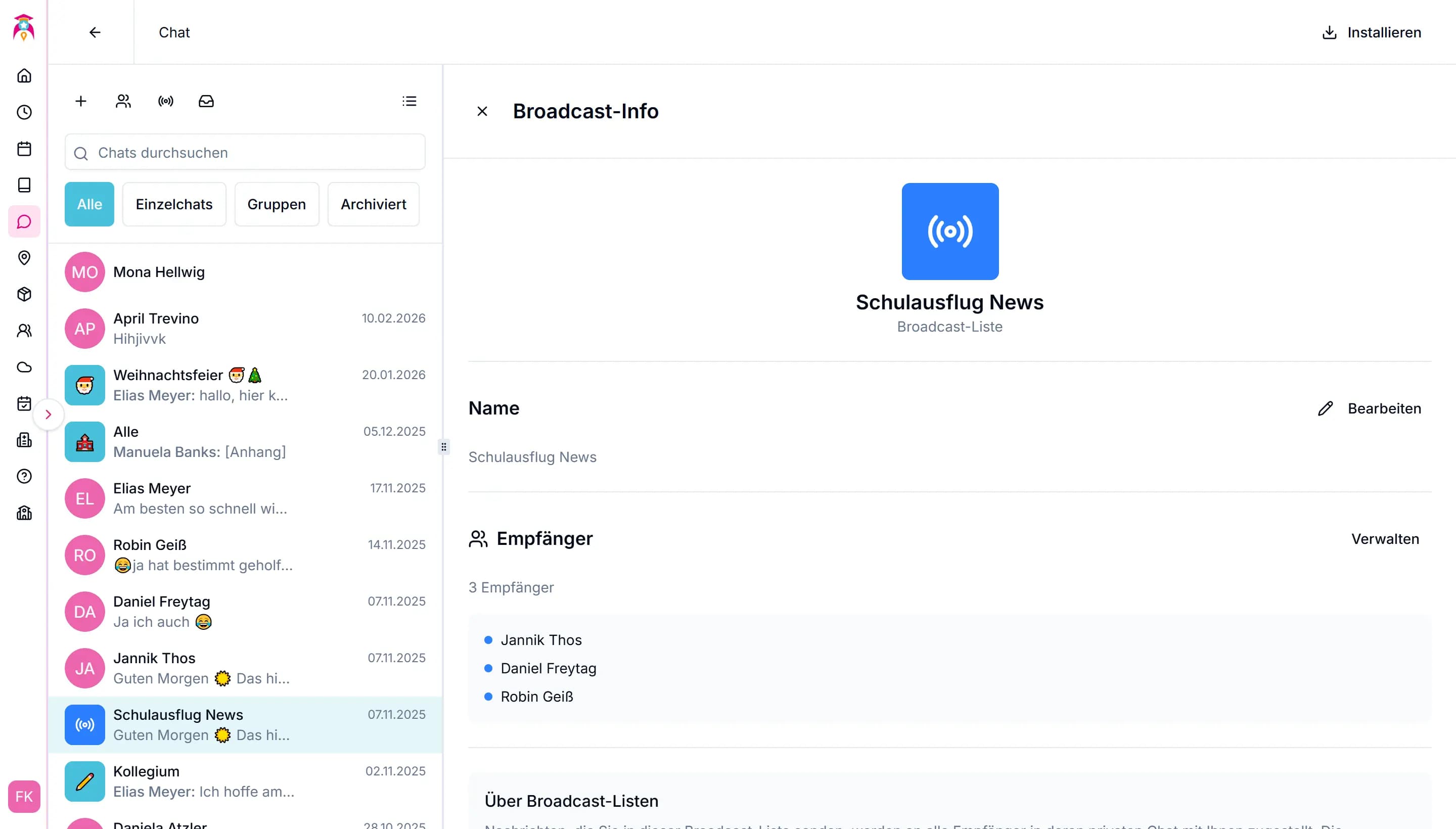Viewport: 1456px width, 829px height.
Task: Open the school building icon in the sidebar
Action: (x=24, y=513)
